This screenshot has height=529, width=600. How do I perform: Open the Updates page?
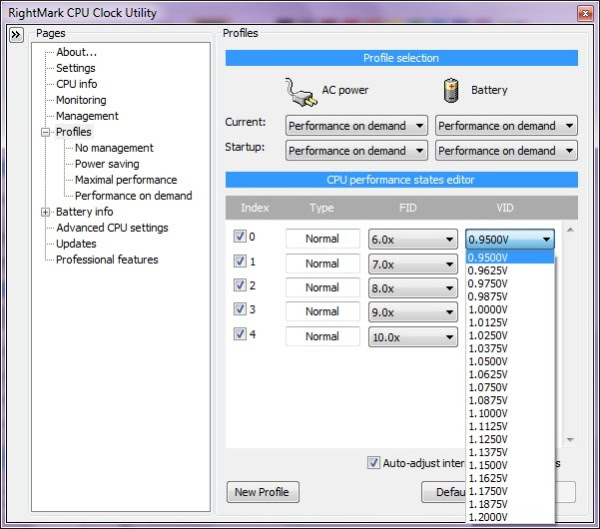coord(76,244)
